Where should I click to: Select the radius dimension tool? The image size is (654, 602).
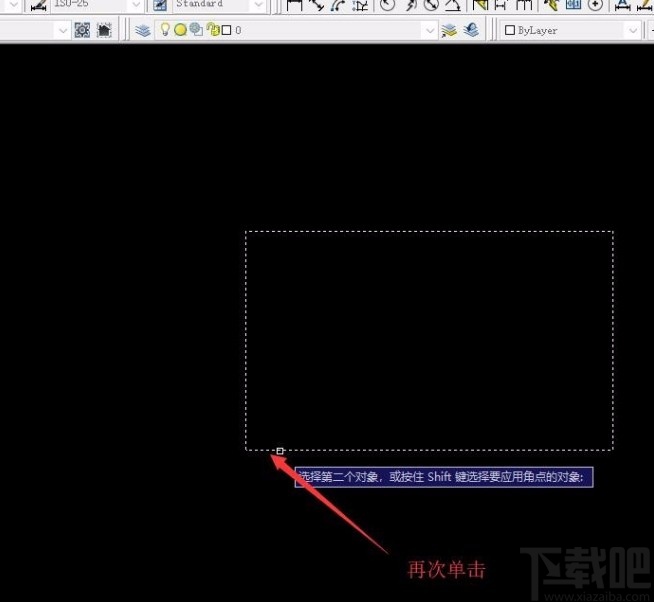pyautogui.click(x=387, y=5)
